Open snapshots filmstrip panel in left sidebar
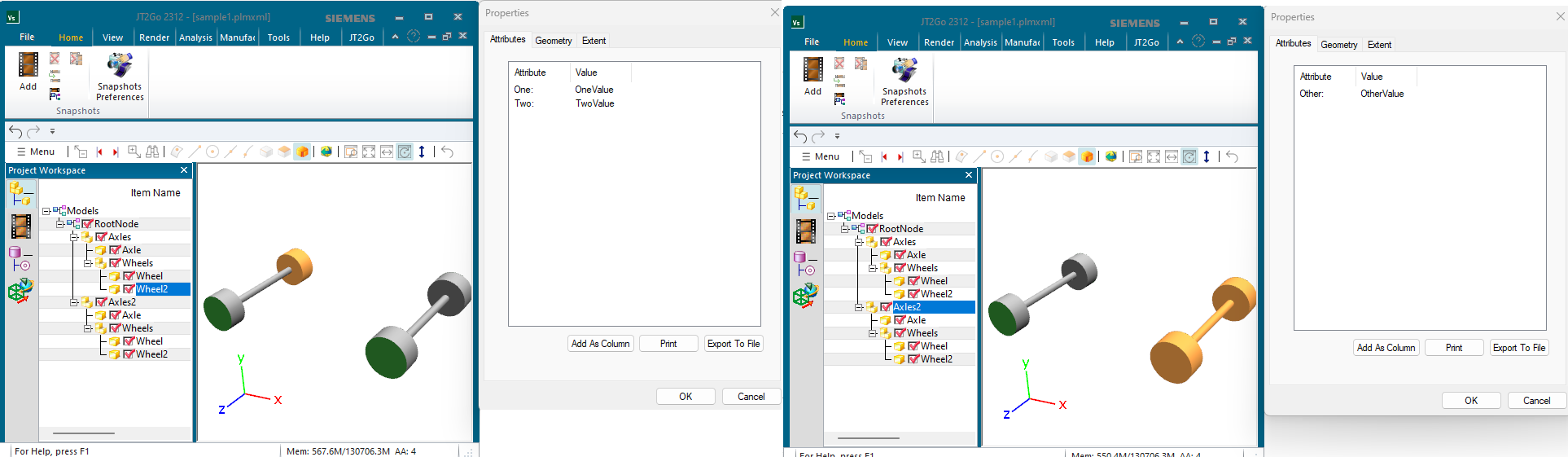The image size is (1568, 457). tap(21, 226)
